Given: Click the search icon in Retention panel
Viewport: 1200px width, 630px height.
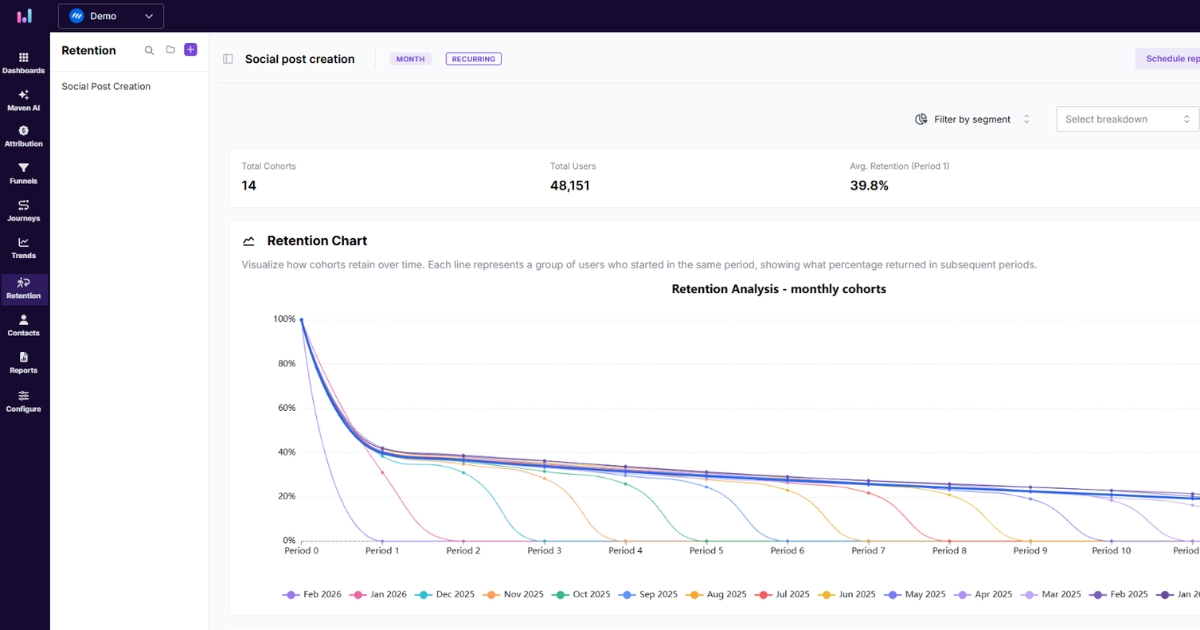Looking at the screenshot, I should pyautogui.click(x=149, y=50).
